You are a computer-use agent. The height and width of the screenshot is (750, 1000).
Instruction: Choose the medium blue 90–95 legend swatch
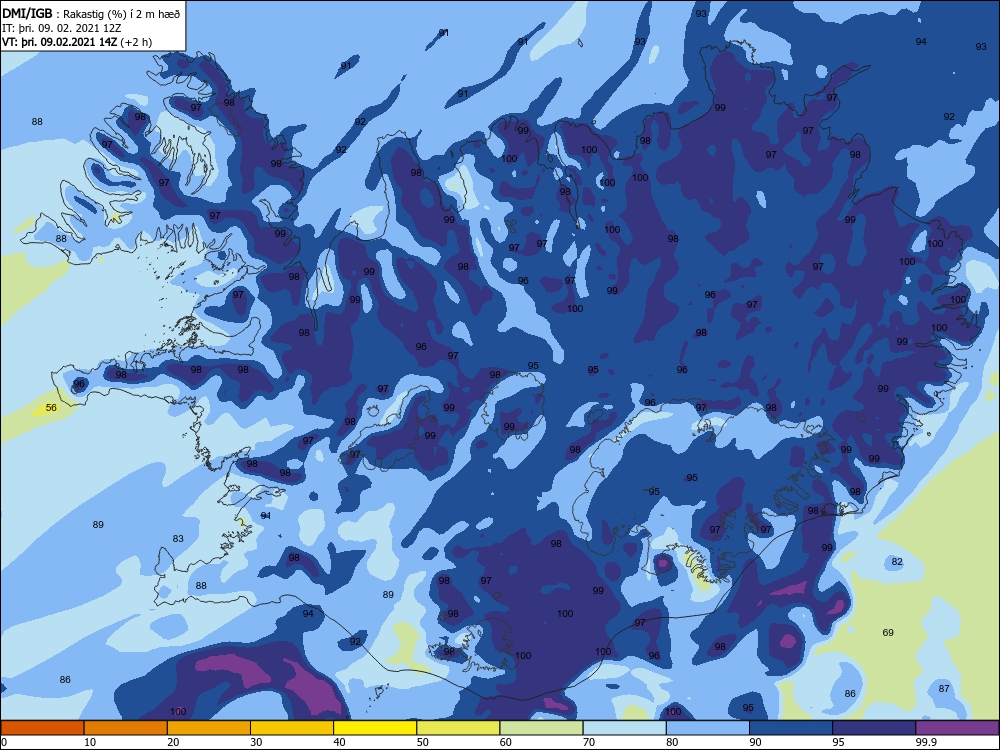pos(791,728)
